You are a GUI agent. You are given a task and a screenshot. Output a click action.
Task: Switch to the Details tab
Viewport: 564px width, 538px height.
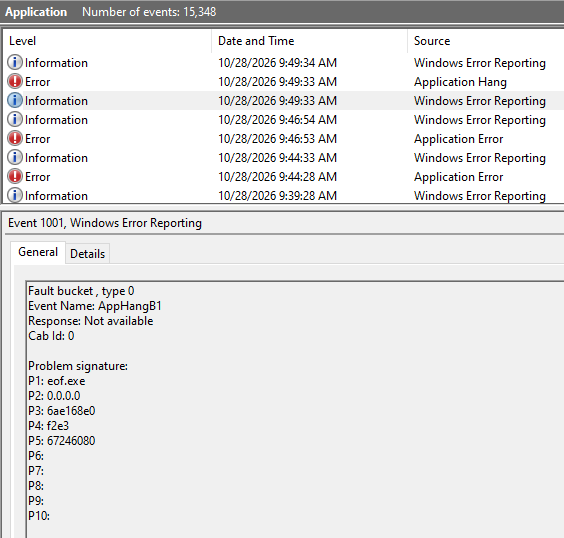[x=87, y=254]
